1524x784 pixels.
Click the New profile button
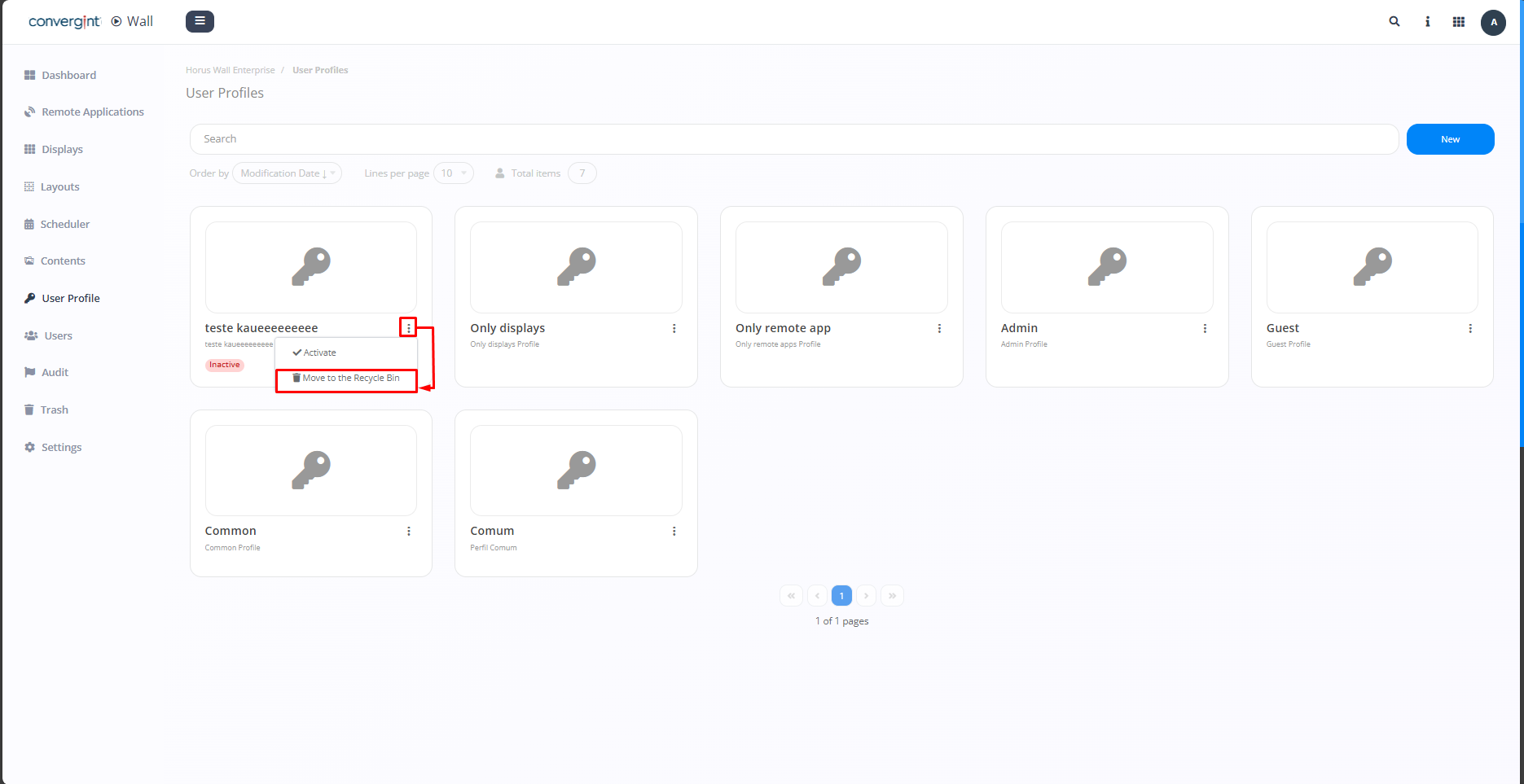pyautogui.click(x=1450, y=138)
